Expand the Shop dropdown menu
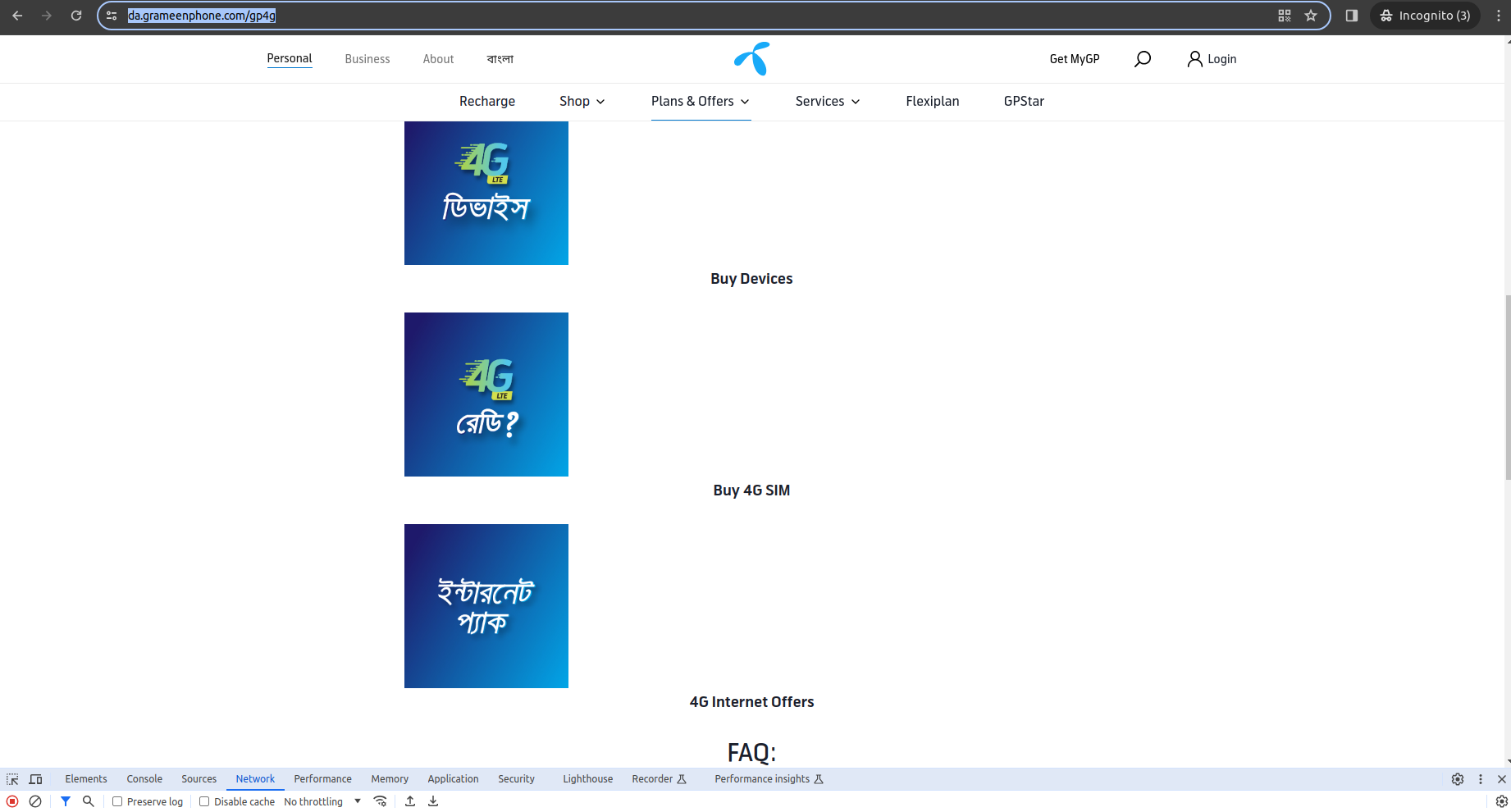Image resolution: width=1511 pixels, height=812 pixels. (582, 101)
